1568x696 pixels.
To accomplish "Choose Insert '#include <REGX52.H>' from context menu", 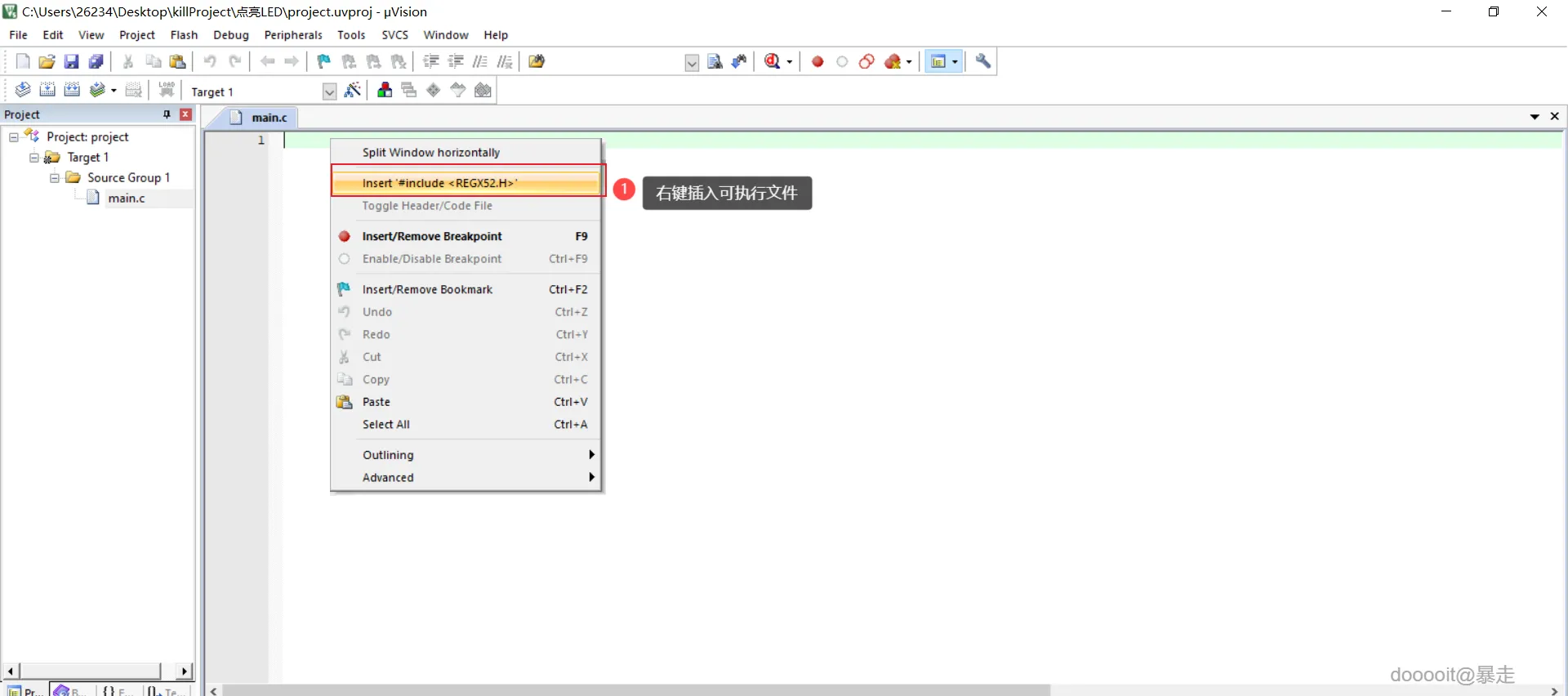I will (x=465, y=183).
